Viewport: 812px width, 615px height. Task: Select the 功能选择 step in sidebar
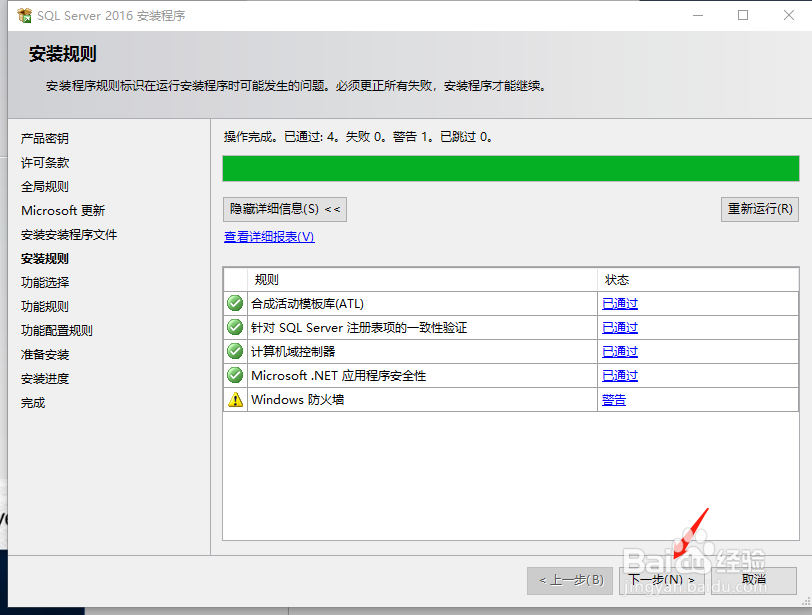[45, 282]
